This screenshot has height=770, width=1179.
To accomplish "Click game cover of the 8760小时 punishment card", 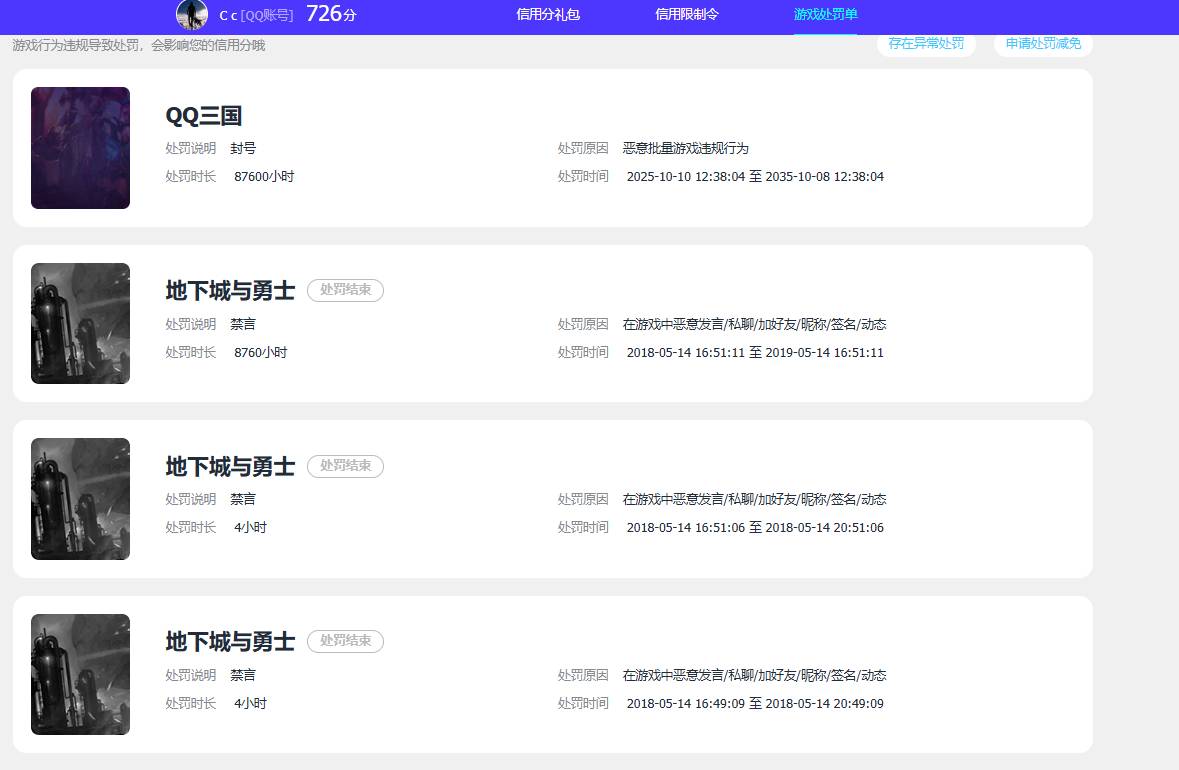I will 80,323.
